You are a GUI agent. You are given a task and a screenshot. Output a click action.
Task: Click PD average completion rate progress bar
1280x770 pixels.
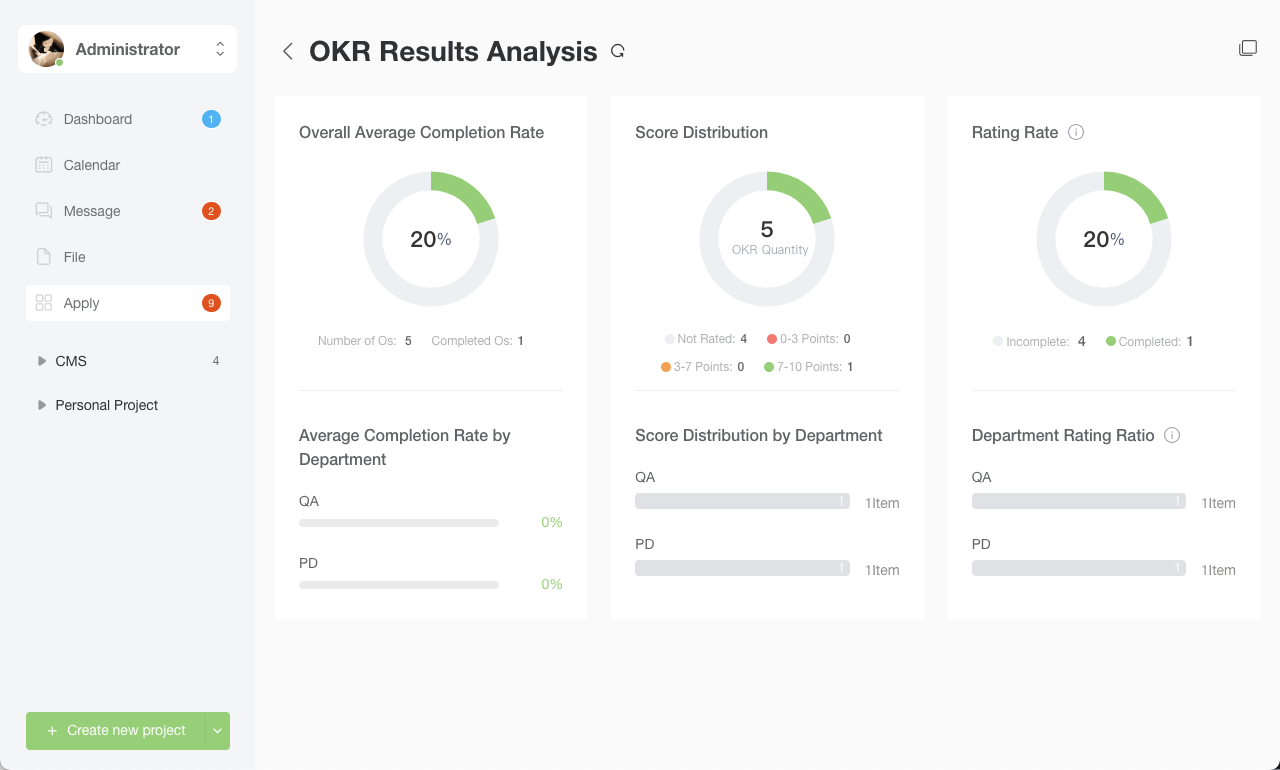(399, 585)
